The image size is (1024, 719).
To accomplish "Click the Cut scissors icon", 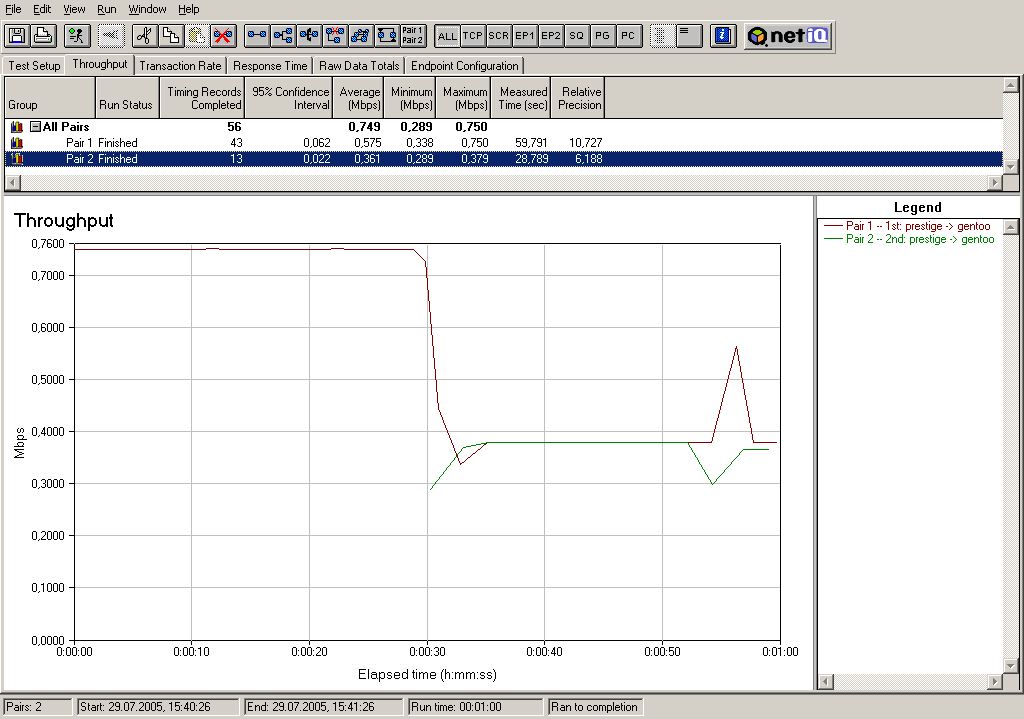I will 145,35.
